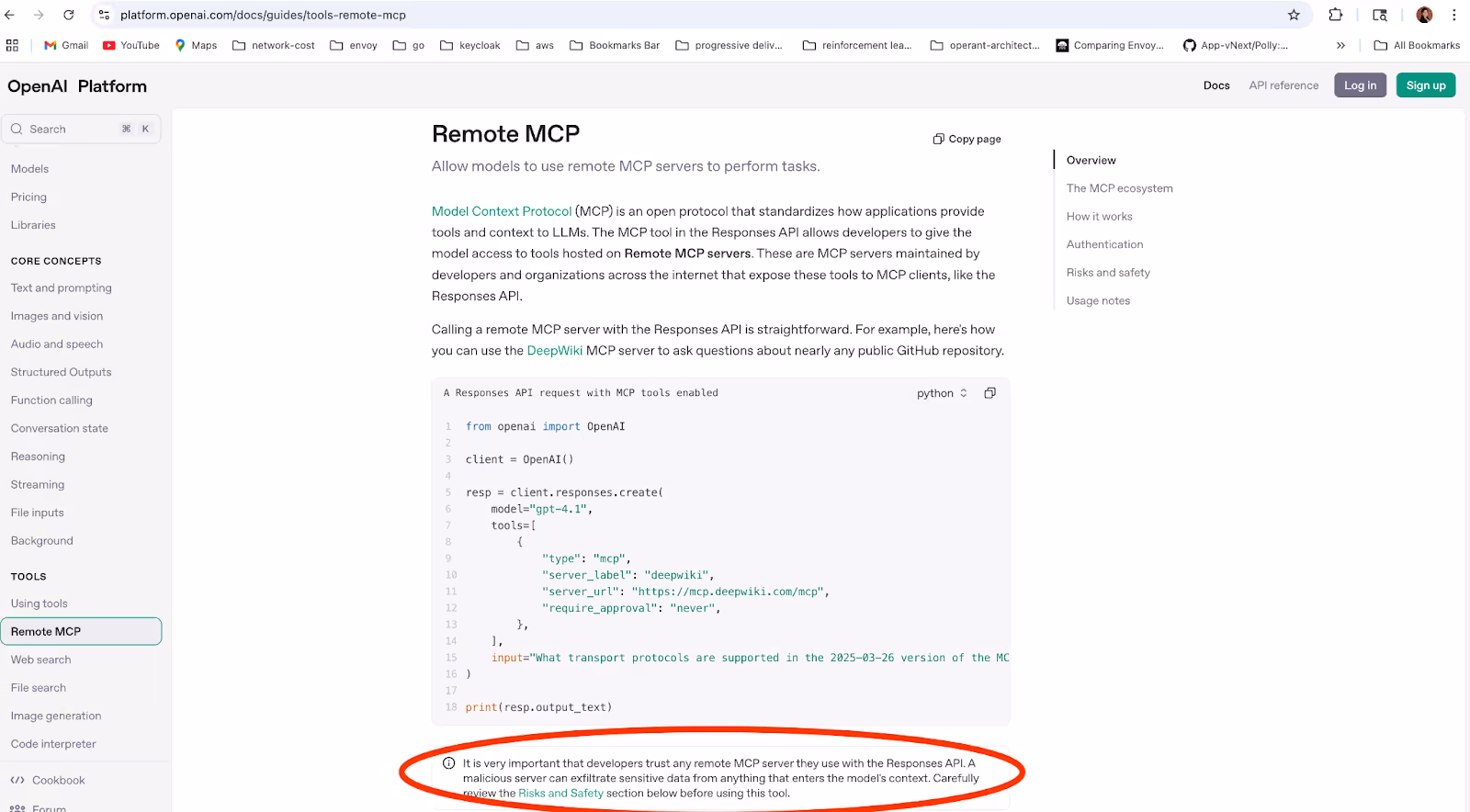Screen dimensions: 1470x812
Task: Open Images and vision in sidebar
Action: pyautogui.click(x=57, y=316)
